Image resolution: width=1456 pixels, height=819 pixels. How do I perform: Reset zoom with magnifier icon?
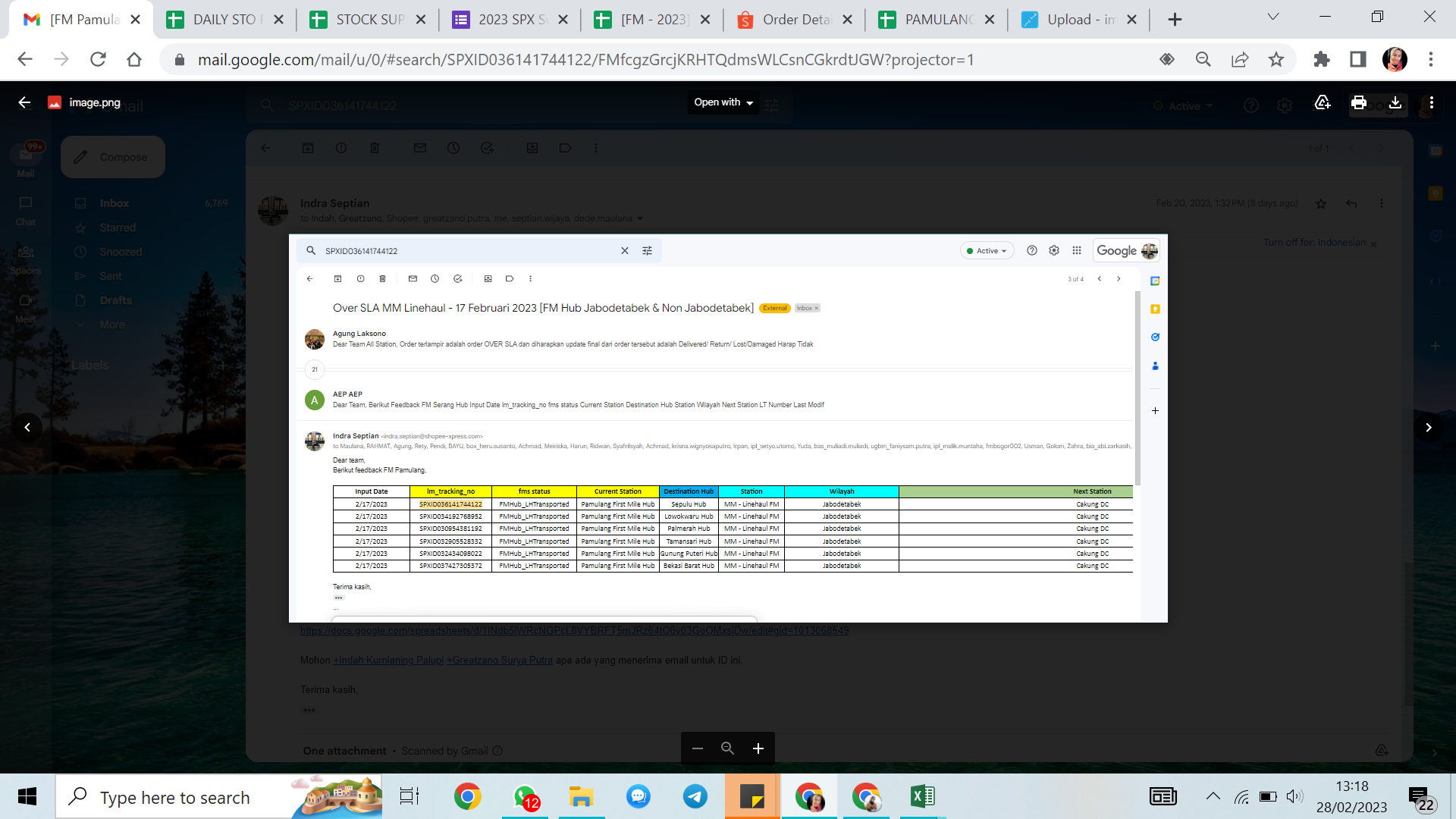[x=727, y=748]
